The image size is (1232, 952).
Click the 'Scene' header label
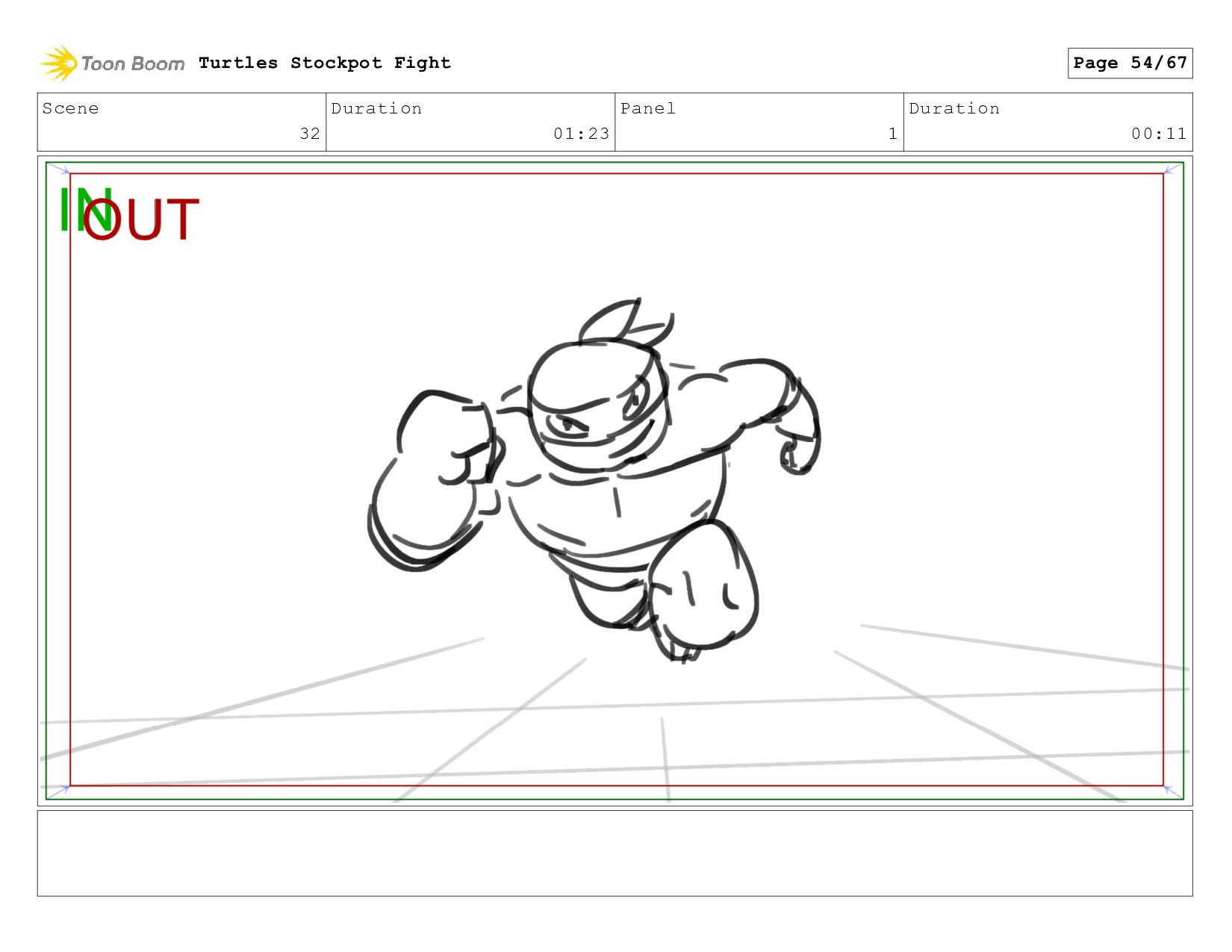point(70,108)
